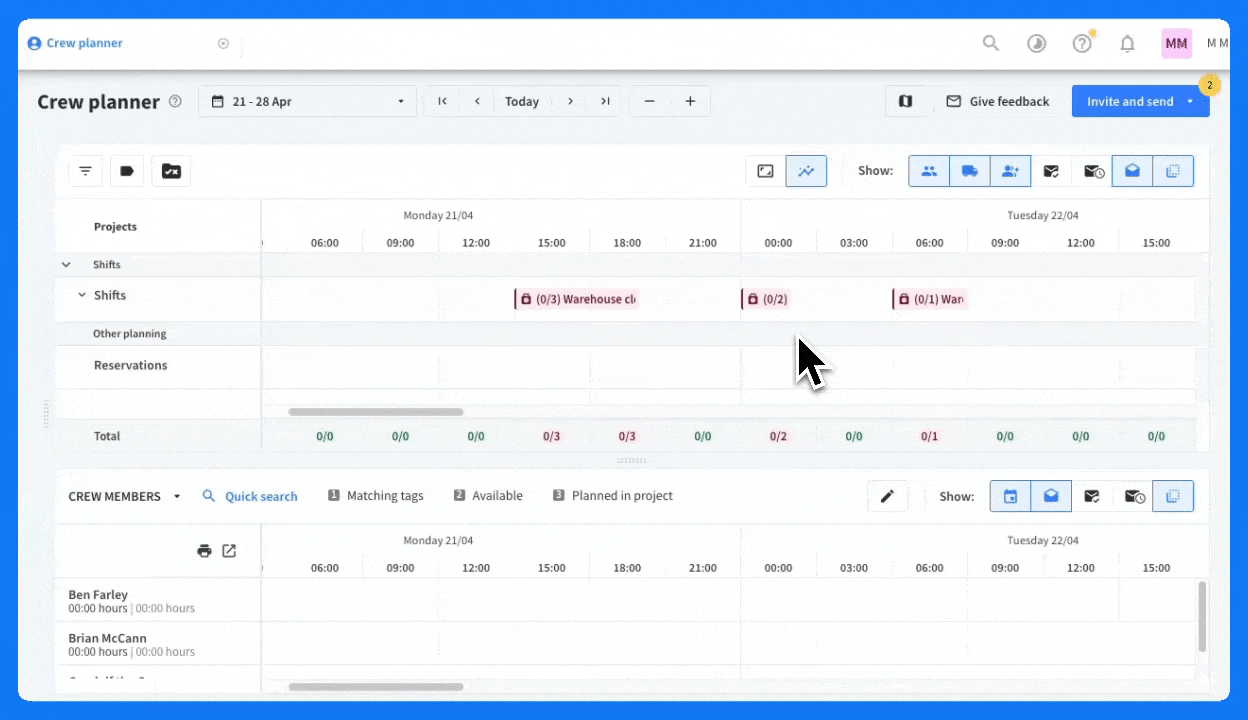Click the 0/3 total under 15:00
The image size is (1248, 720).
point(552,436)
